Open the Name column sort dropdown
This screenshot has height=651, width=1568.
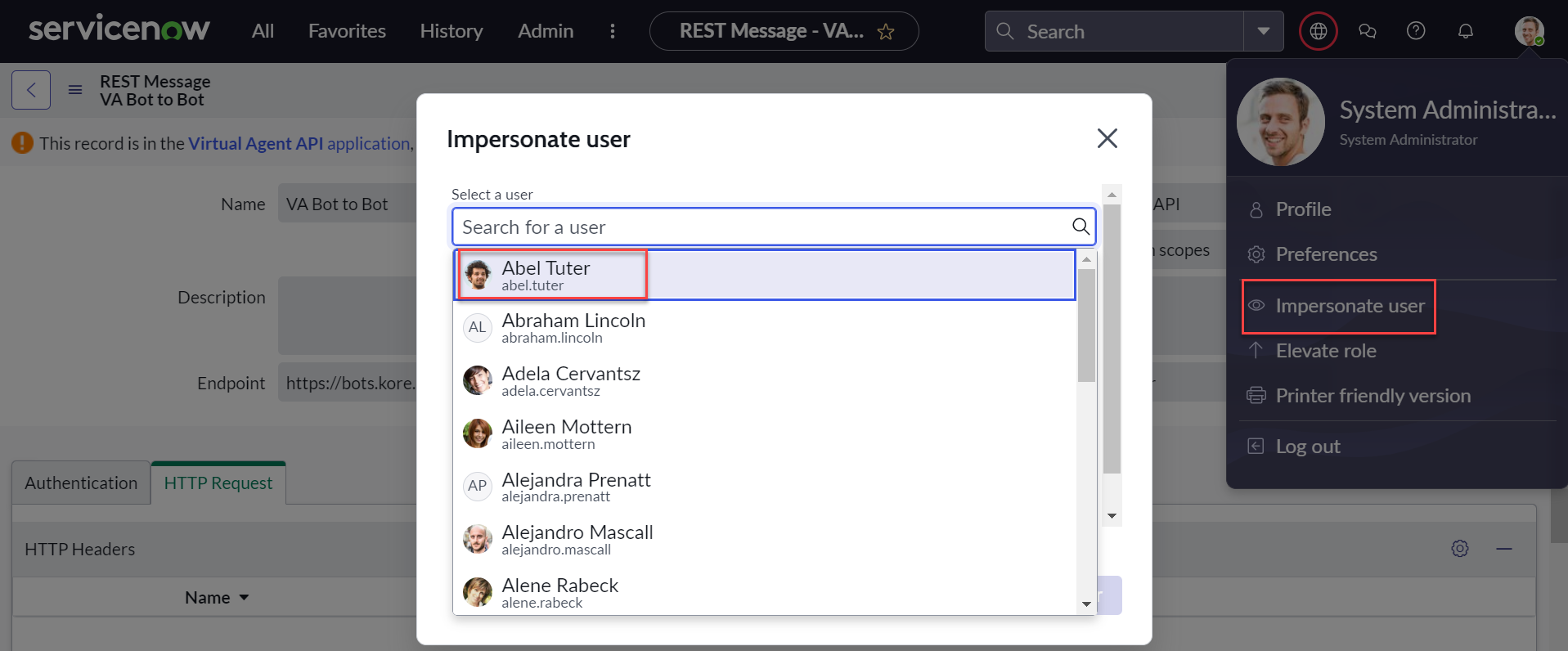point(244,598)
